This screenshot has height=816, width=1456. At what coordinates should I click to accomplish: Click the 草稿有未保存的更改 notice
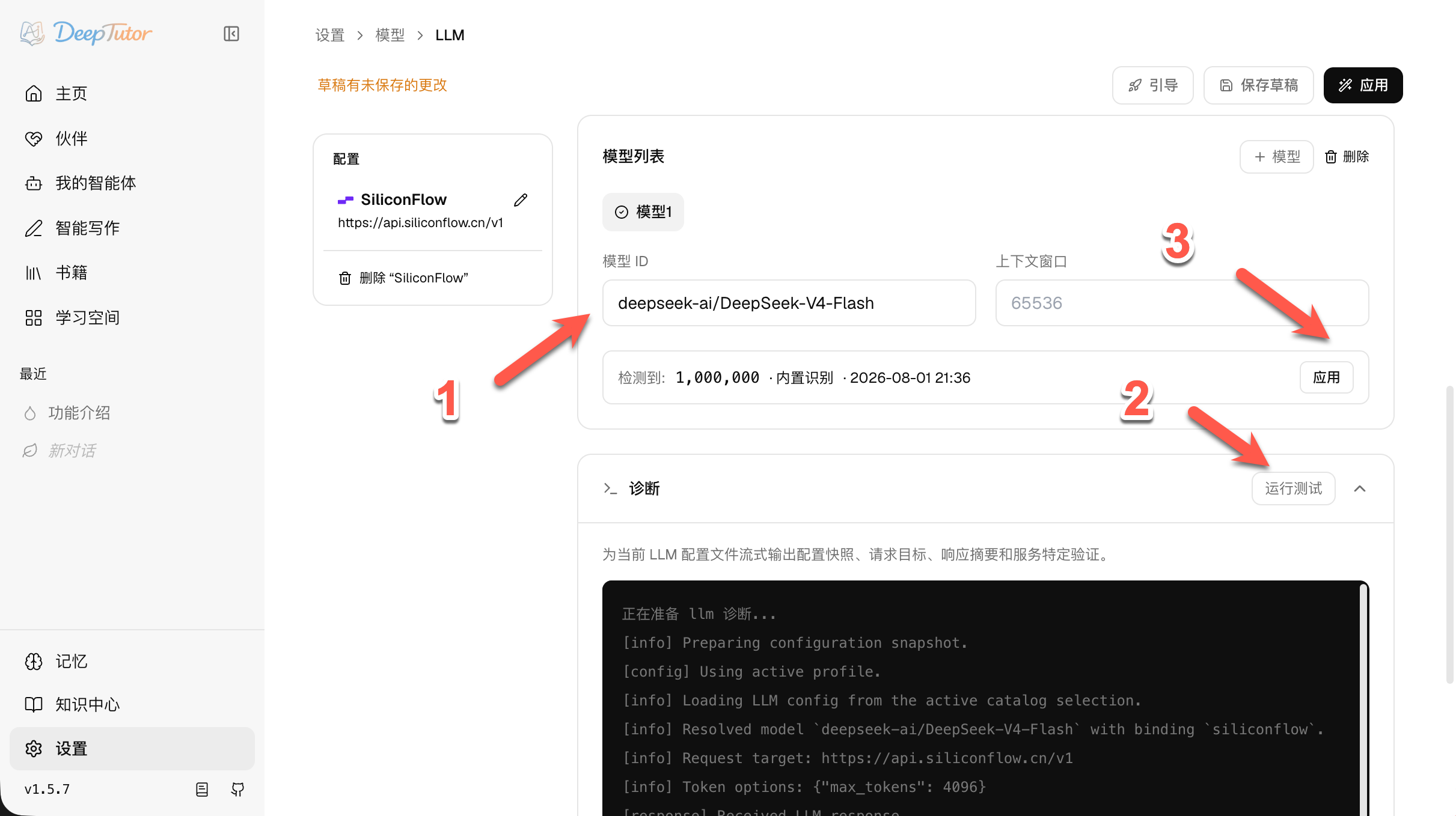coord(382,85)
